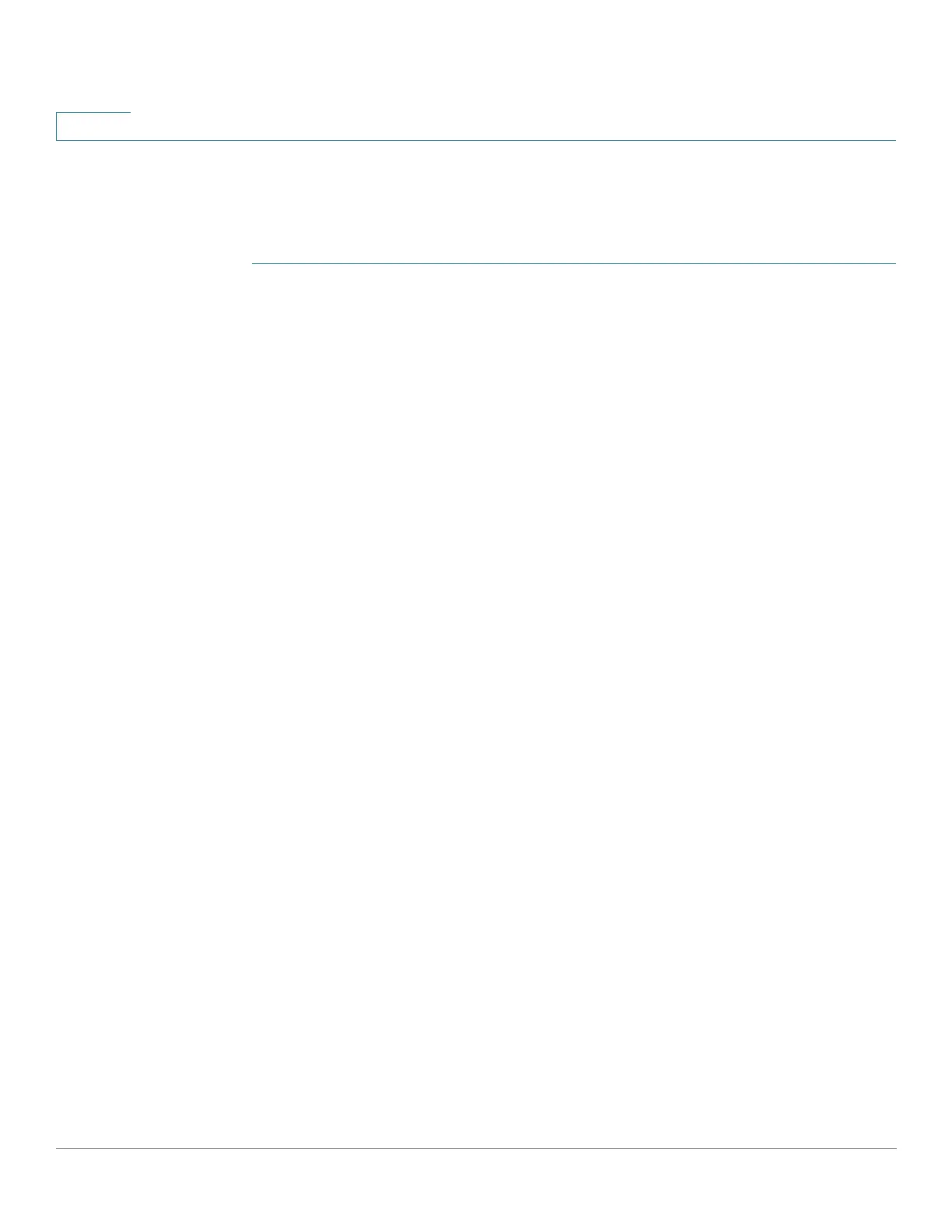This screenshot has width=952, height=1232.
Task: Click the blue section divider line
Action: pyautogui.click(x=574, y=264)
